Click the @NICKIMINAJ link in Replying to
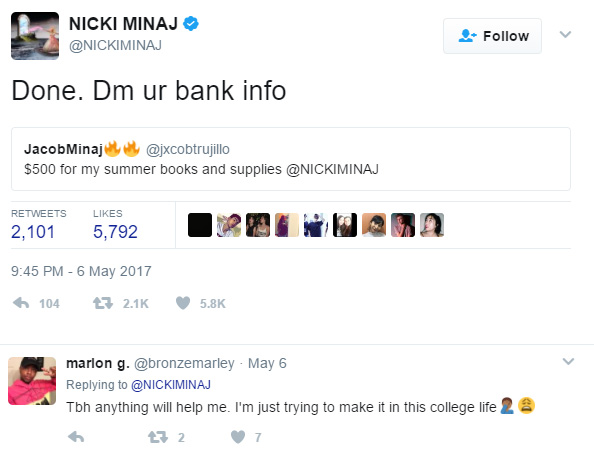Viewport: 594px width, 455px height. coord(171,385)
